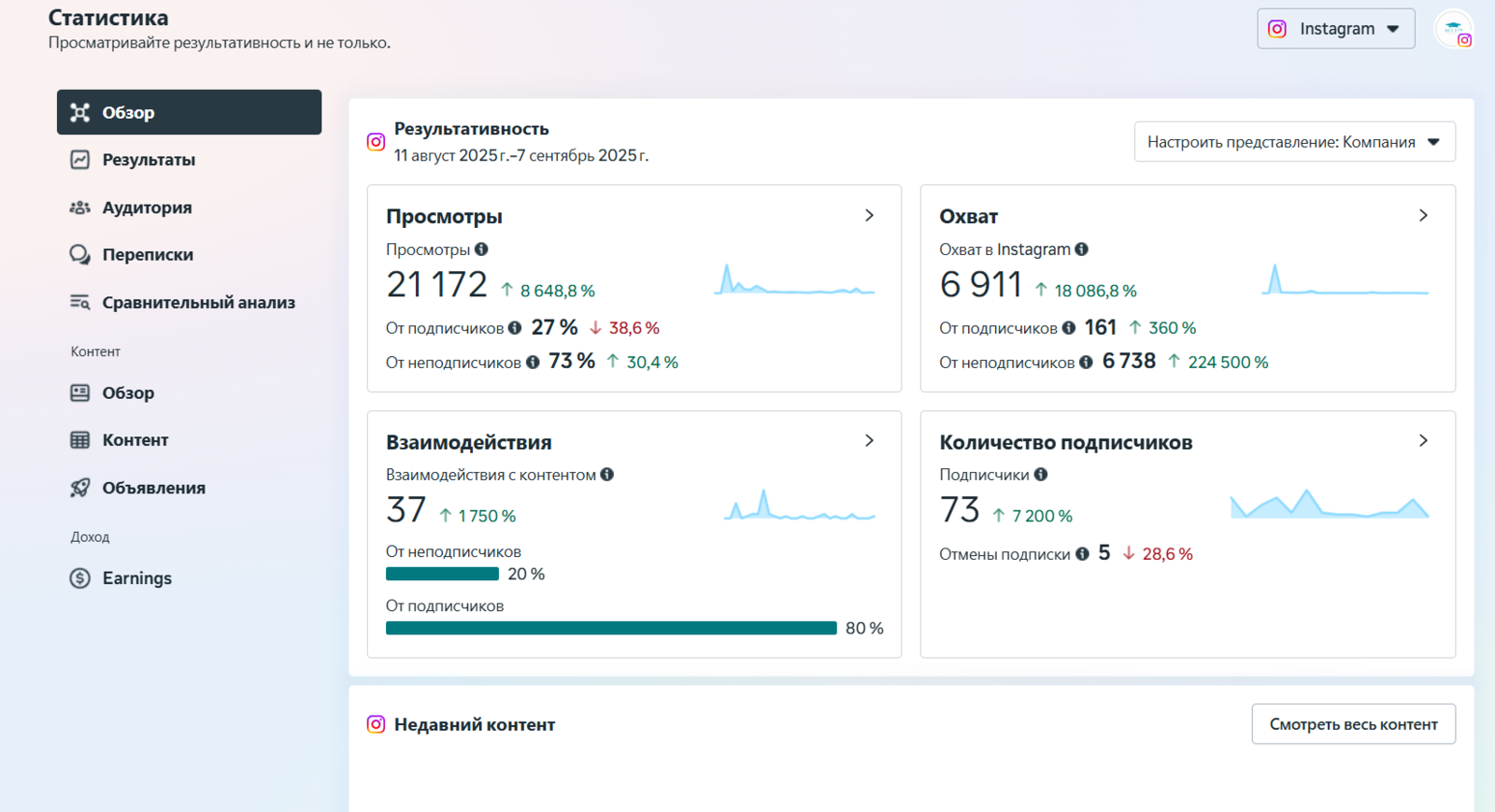Click the Аудитория people icon in sidebar
Screen dimensions: 1495x812
(80, 207)
